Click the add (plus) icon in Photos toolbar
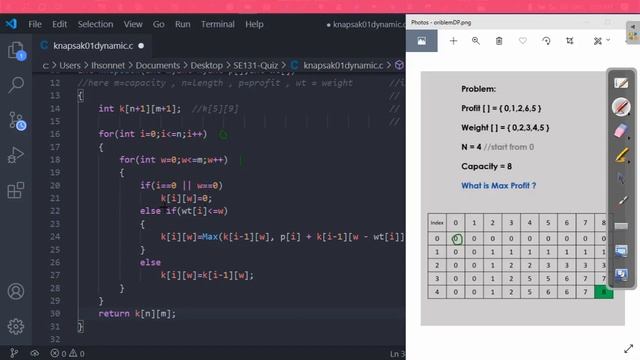The height and width of the screenshot is (360, 640). (453, 41)
